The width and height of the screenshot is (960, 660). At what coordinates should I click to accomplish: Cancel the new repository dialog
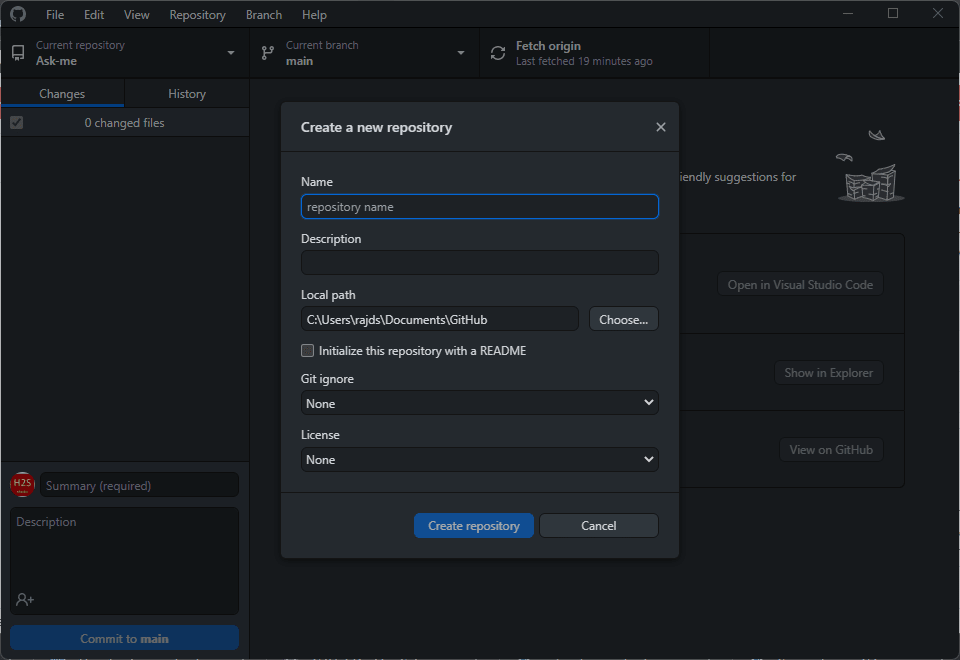click(598, 525)
